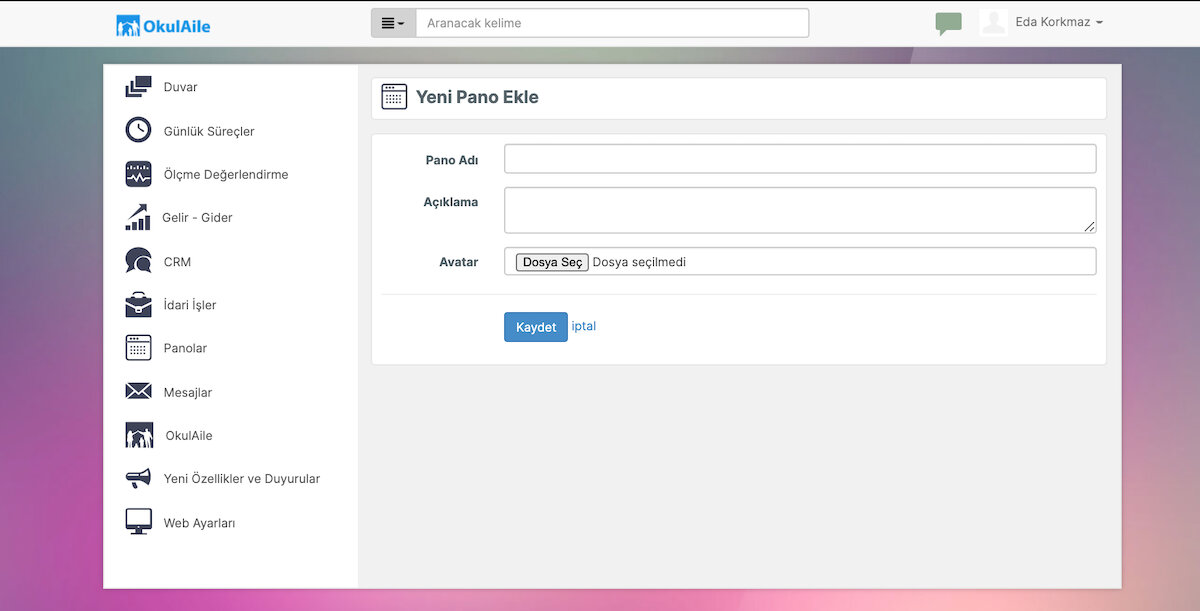Click the Gelir - Gider chart icon
Image resolution: width=1200 pixels, height=611 pixels.
click(x=138, y=217)
